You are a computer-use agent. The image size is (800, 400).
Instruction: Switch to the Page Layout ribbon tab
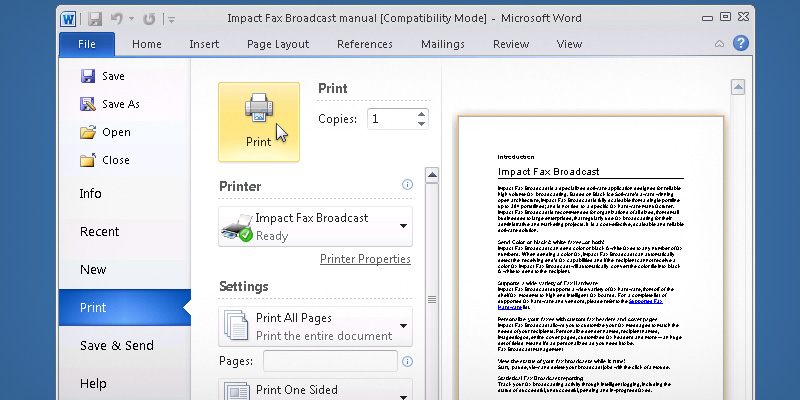(x=278, y=44)
